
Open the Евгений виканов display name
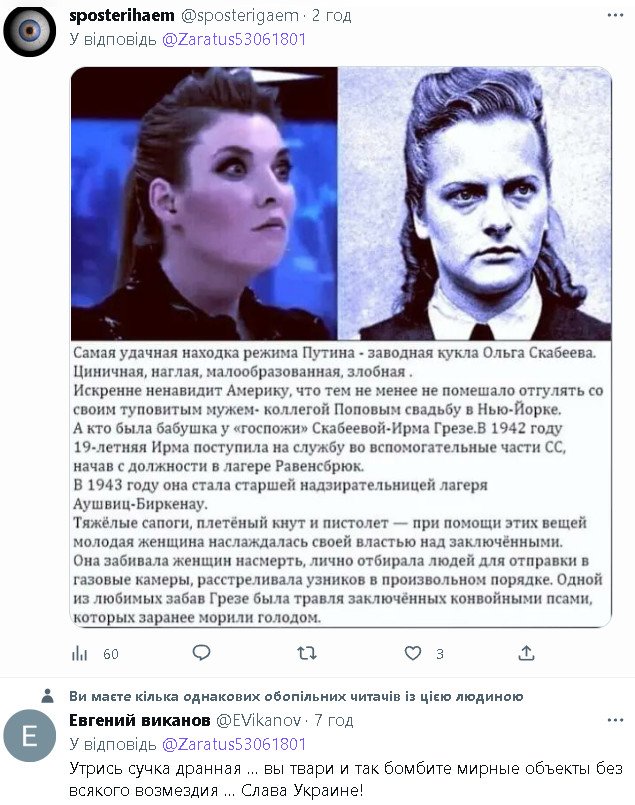pos(140,721)
